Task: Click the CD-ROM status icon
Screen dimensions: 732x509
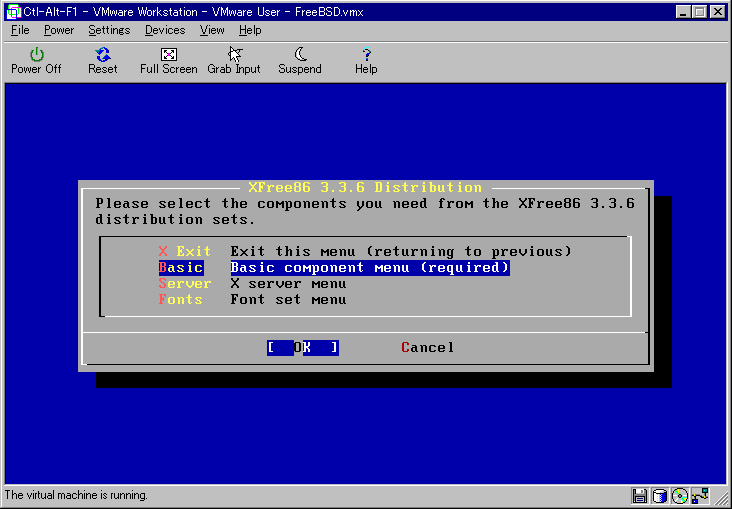Action: 680,496
